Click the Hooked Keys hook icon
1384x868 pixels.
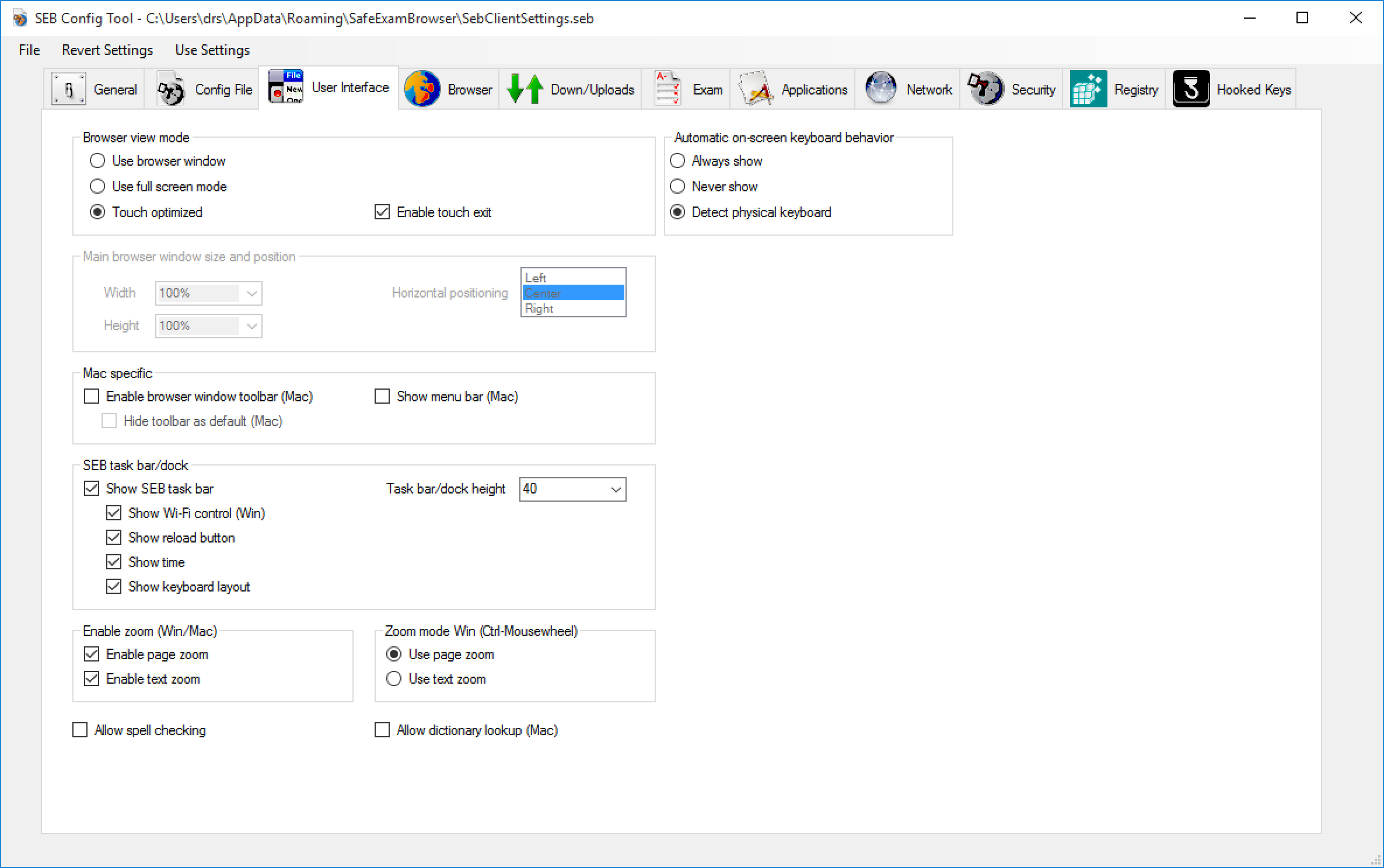[x=1191, y=89]
